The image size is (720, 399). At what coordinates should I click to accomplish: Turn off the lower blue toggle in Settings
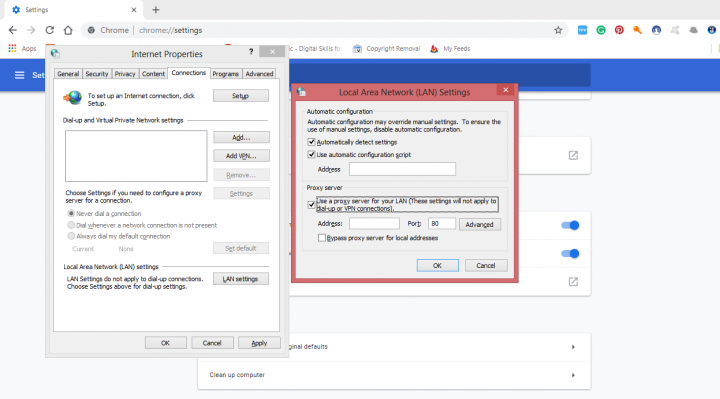point(570,253)
